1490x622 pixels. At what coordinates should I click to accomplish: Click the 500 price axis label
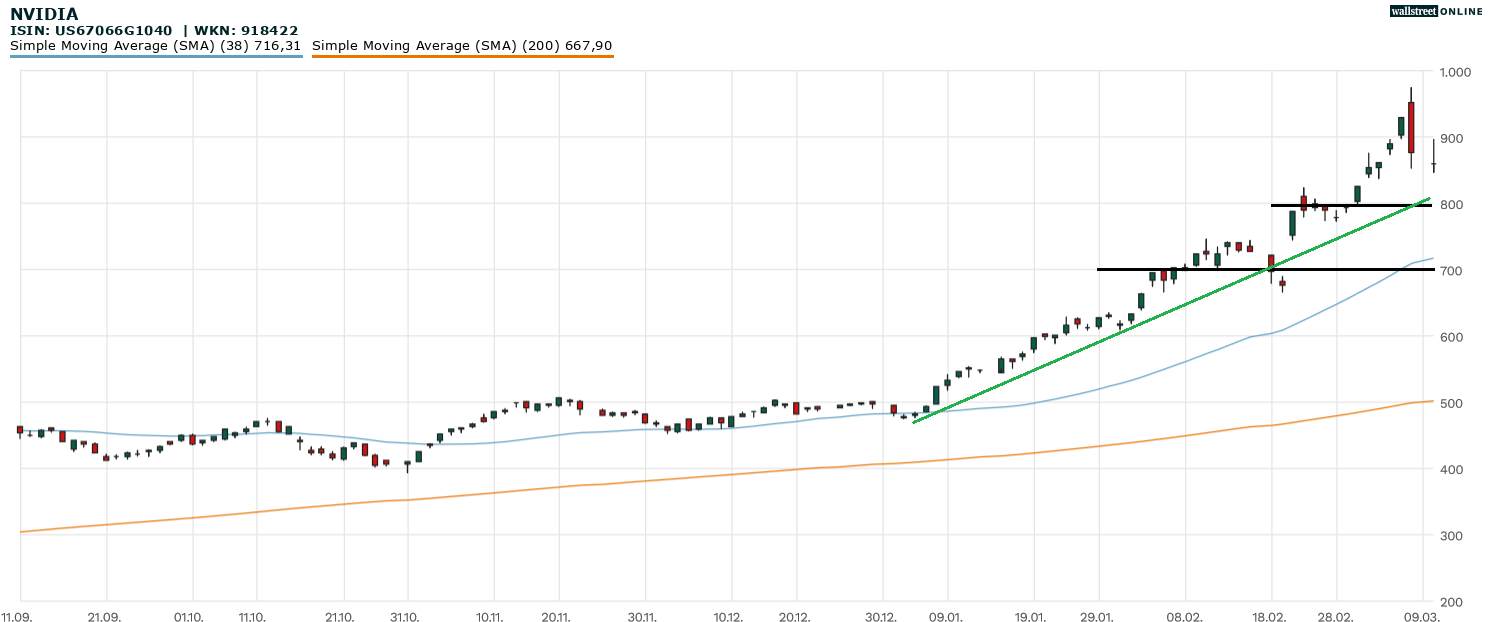pos(1450,403)
